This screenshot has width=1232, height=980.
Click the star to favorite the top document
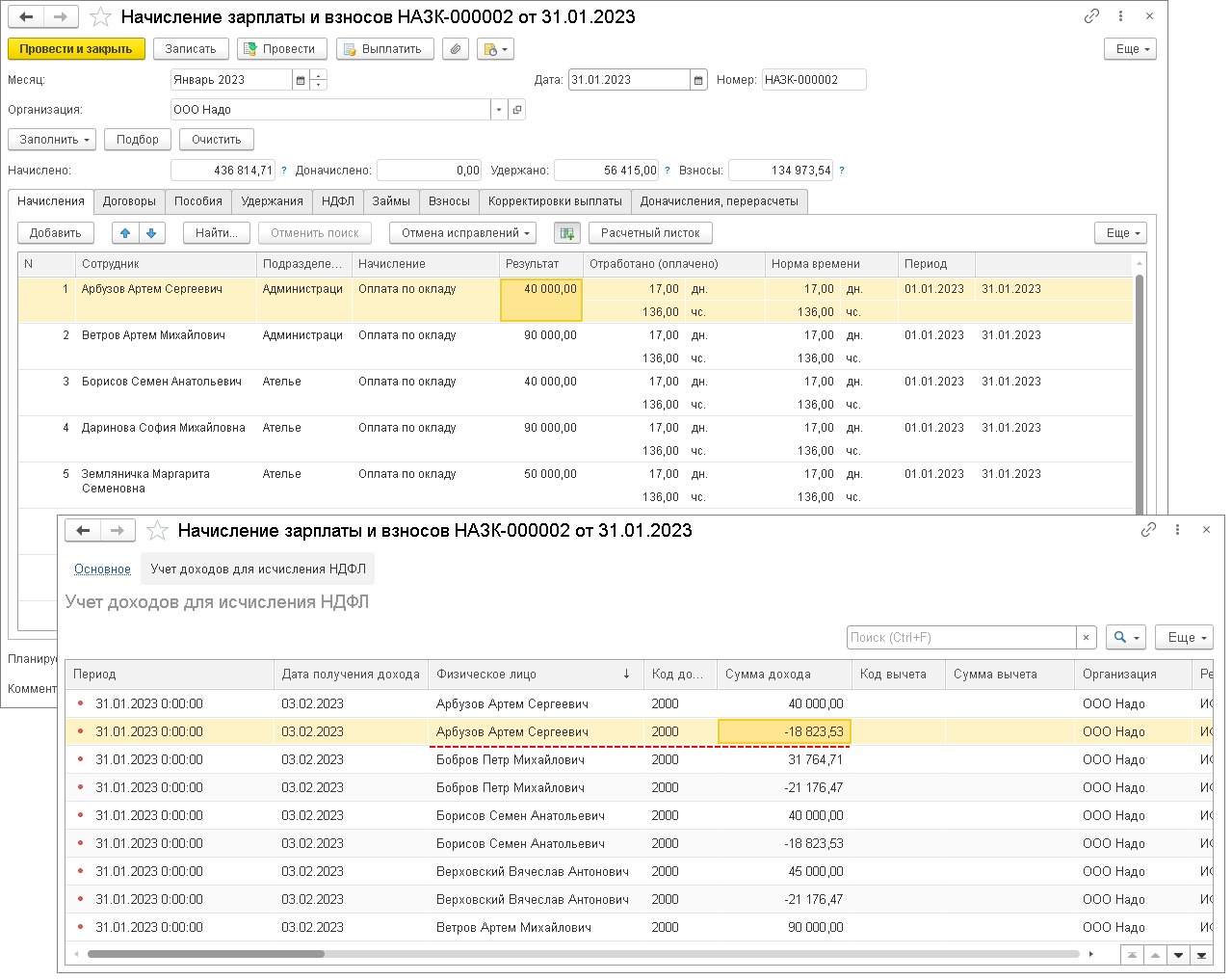click(x=100, y=17)
